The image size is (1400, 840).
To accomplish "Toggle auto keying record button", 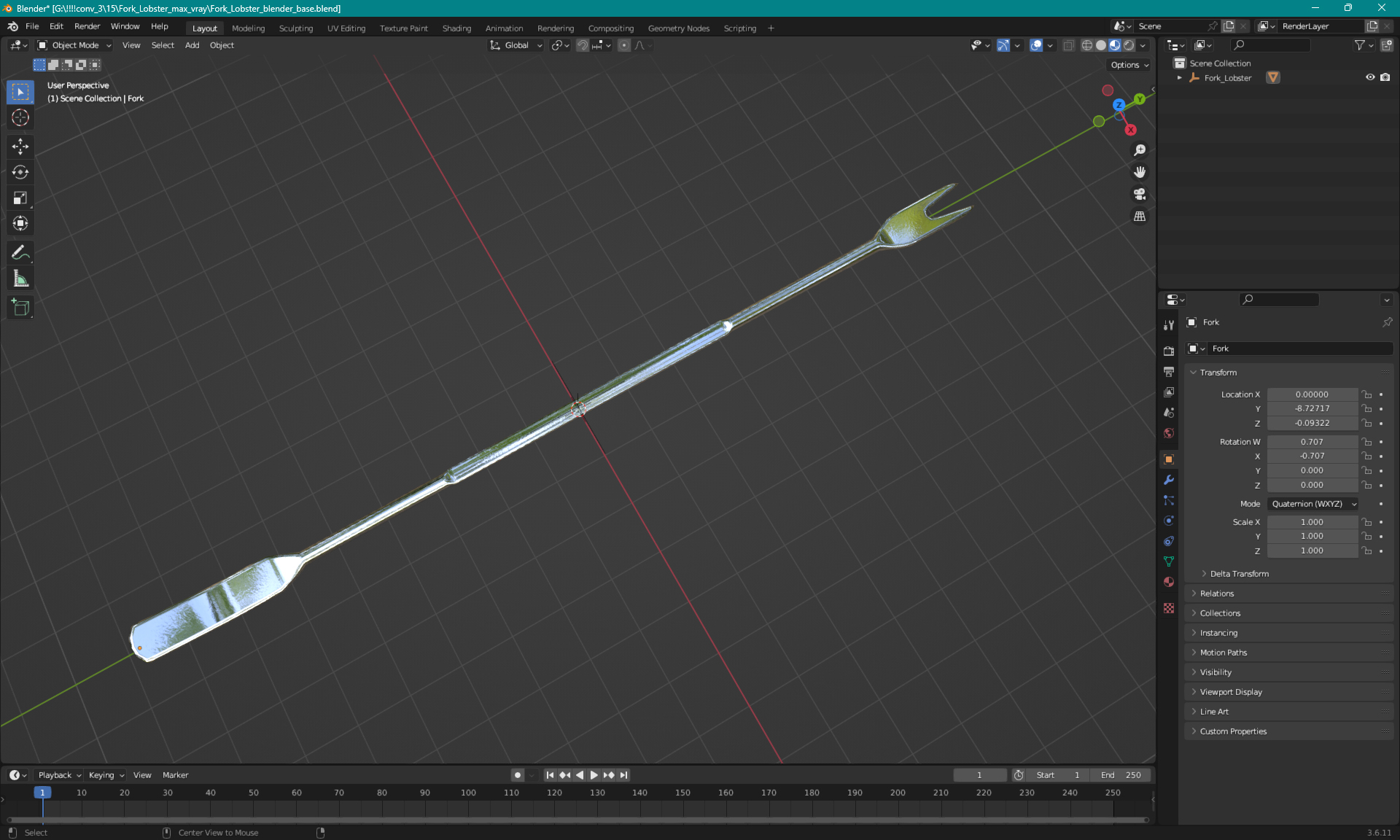I will [x=518, y=775].
